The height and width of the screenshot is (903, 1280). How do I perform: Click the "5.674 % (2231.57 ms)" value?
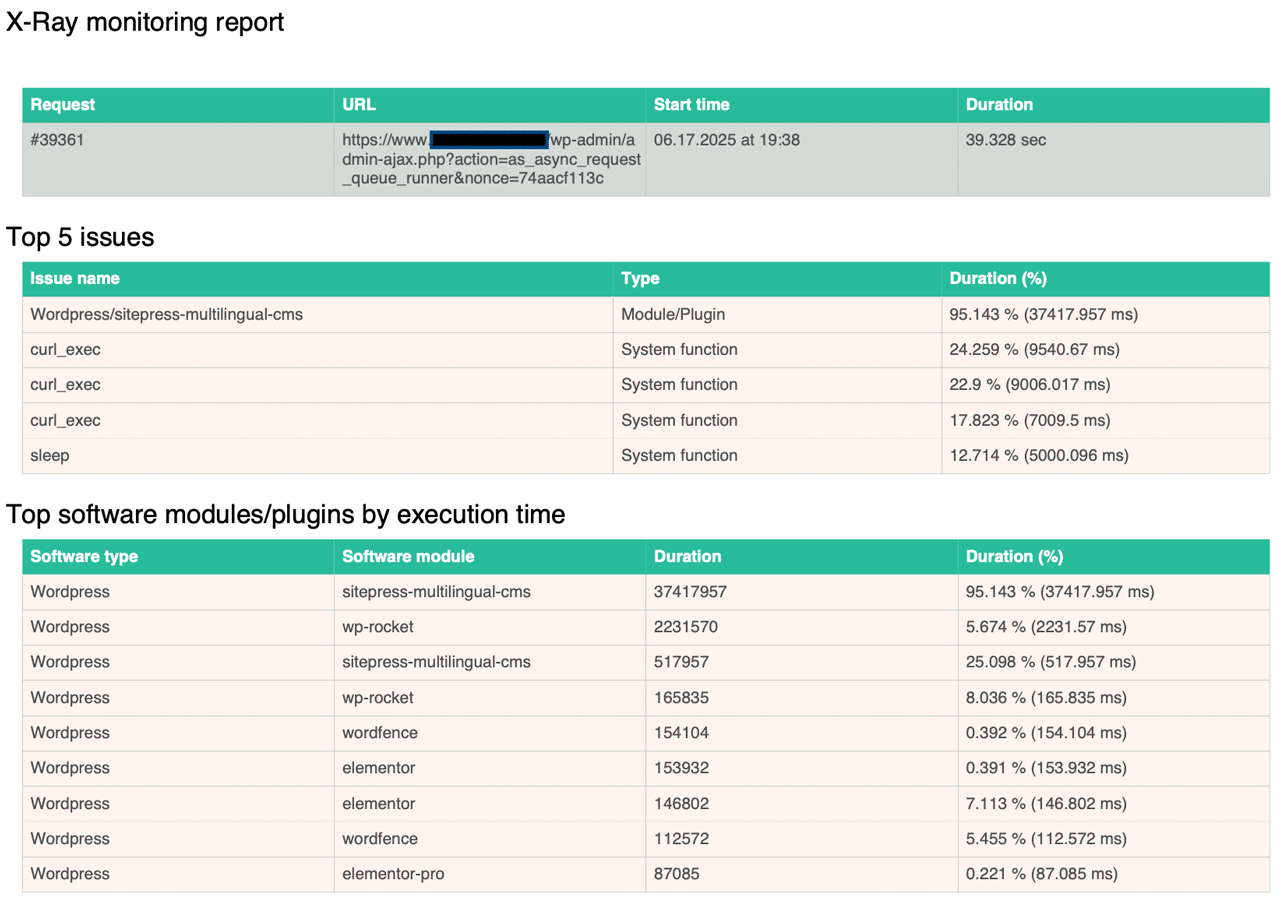click(1047, 627)
